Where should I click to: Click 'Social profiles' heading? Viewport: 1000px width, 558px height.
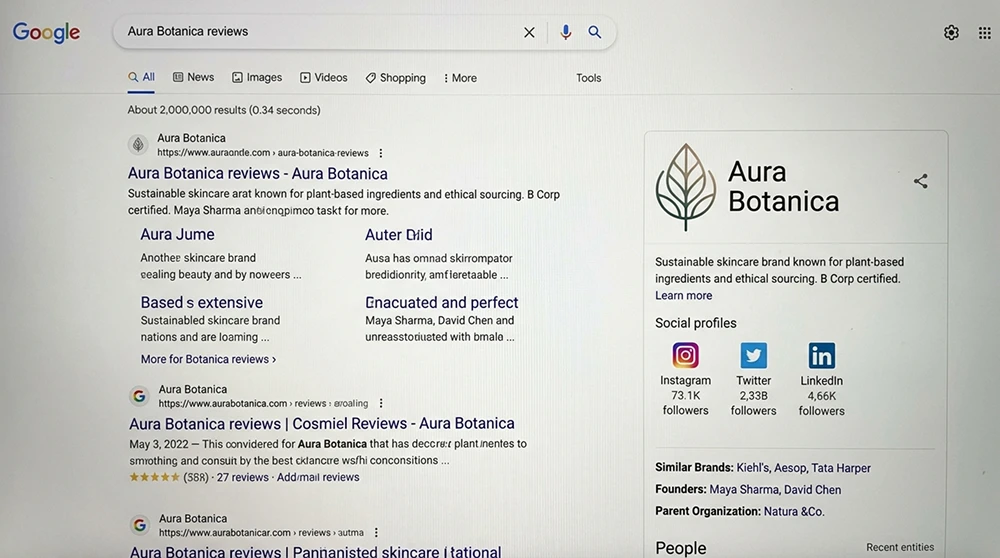coord(696,323)
